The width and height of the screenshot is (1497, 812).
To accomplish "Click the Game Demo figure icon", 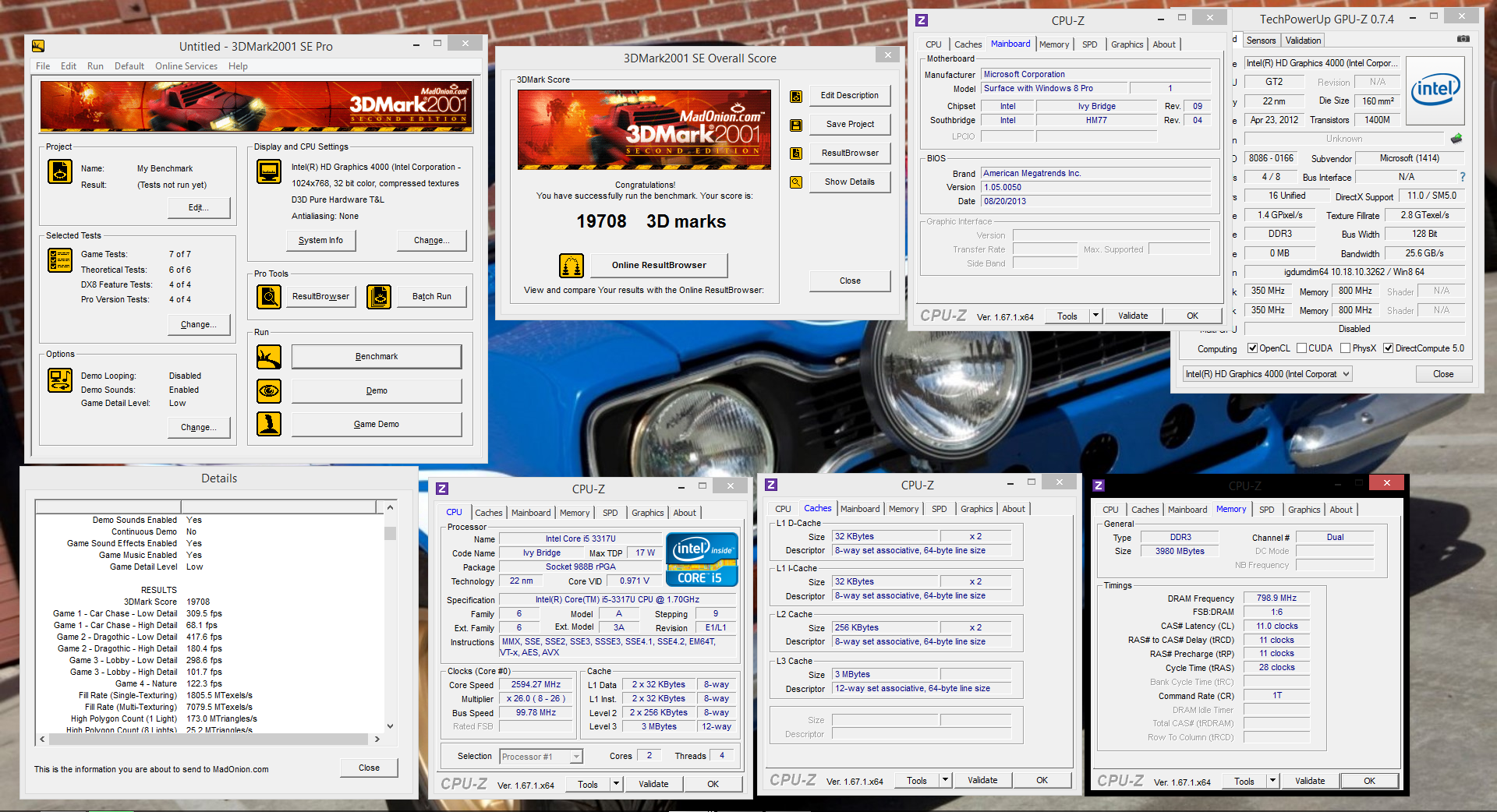I will click(269, 425).
